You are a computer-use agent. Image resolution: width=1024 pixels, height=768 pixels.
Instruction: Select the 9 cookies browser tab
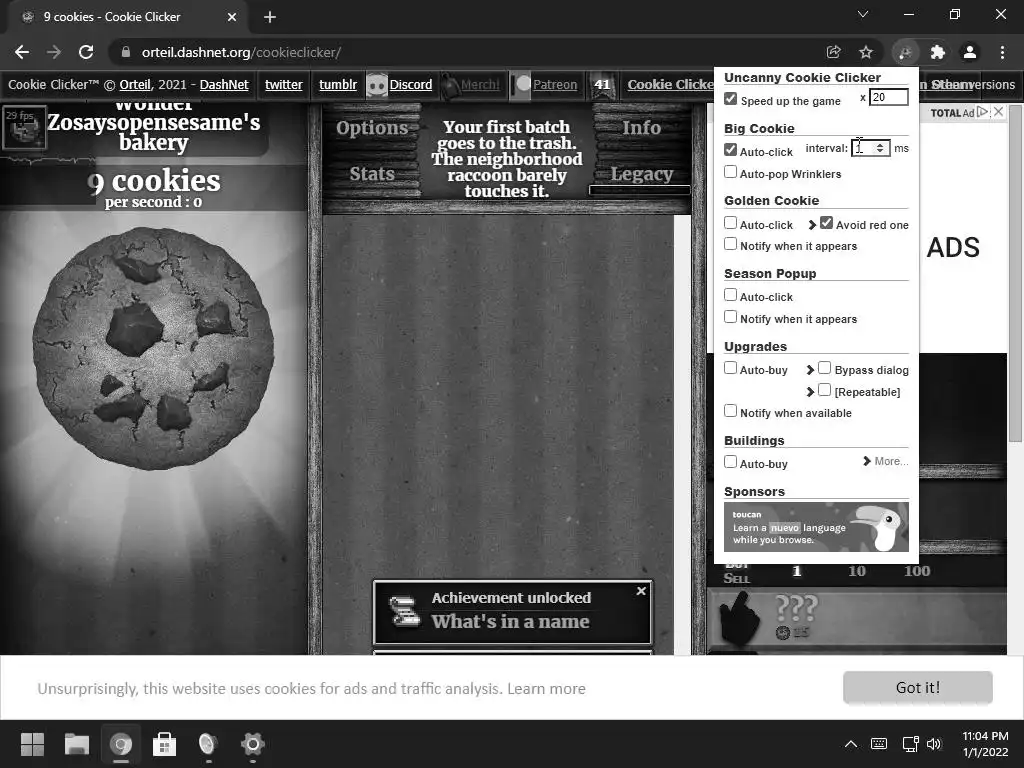coord(127,17)
